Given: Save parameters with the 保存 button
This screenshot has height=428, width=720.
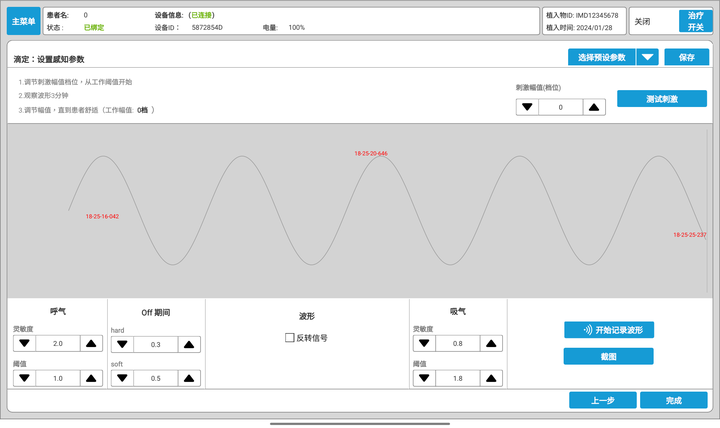Looking at the screenshot, I should coord(686,57).
